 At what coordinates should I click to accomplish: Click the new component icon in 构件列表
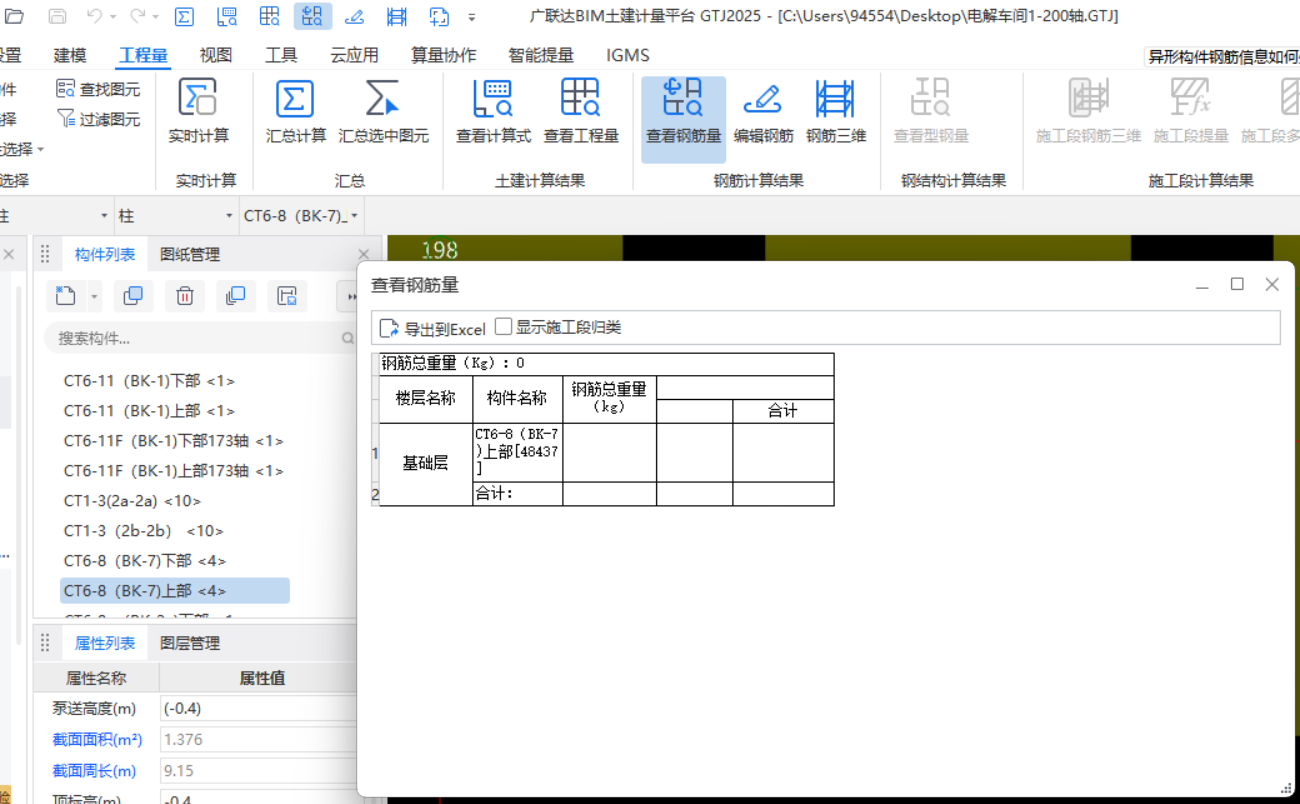click(66, 296)
